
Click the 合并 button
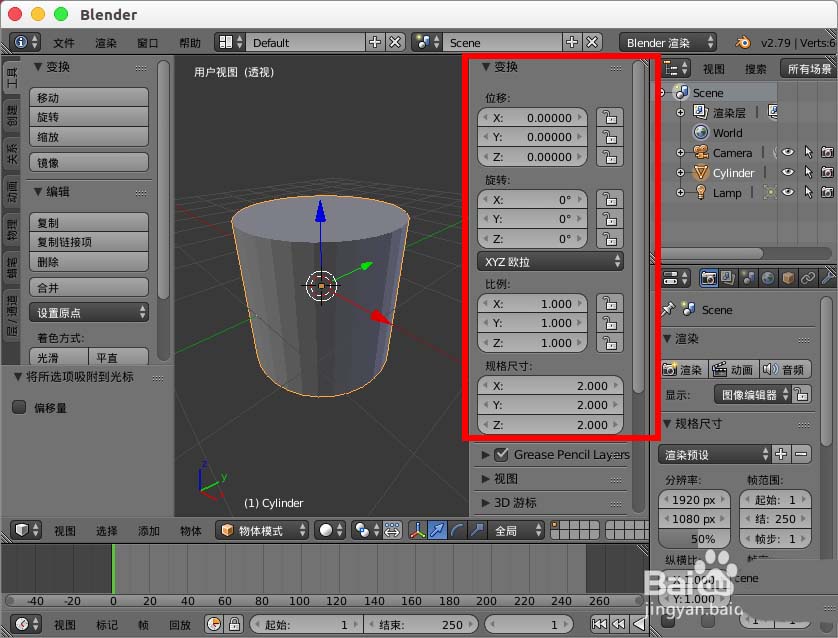tap(89, 287)
